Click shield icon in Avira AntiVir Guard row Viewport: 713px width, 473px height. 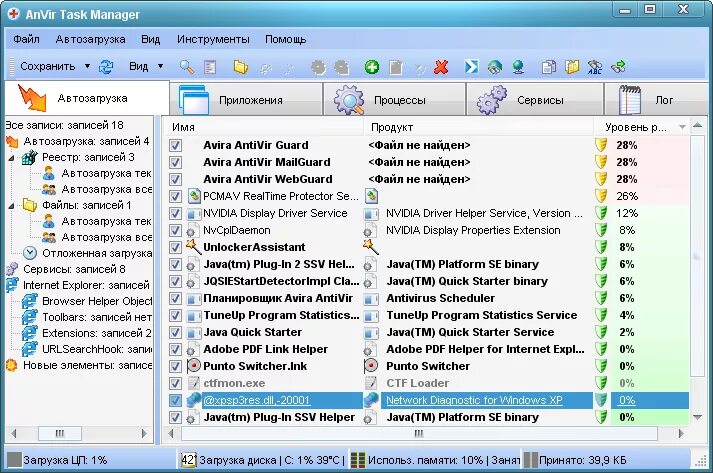click(x=601, y=145)
